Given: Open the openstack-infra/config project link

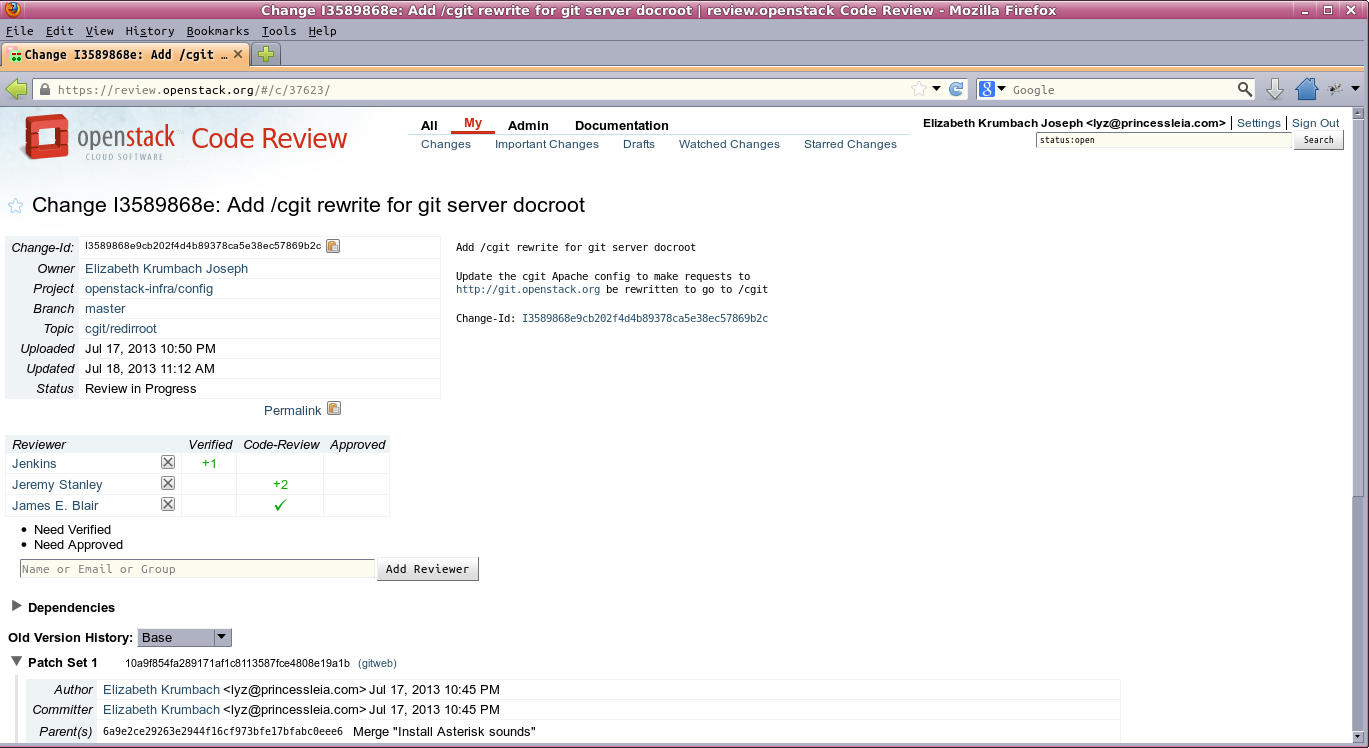Looking at the screenshot, I should (x=149, y=289).
